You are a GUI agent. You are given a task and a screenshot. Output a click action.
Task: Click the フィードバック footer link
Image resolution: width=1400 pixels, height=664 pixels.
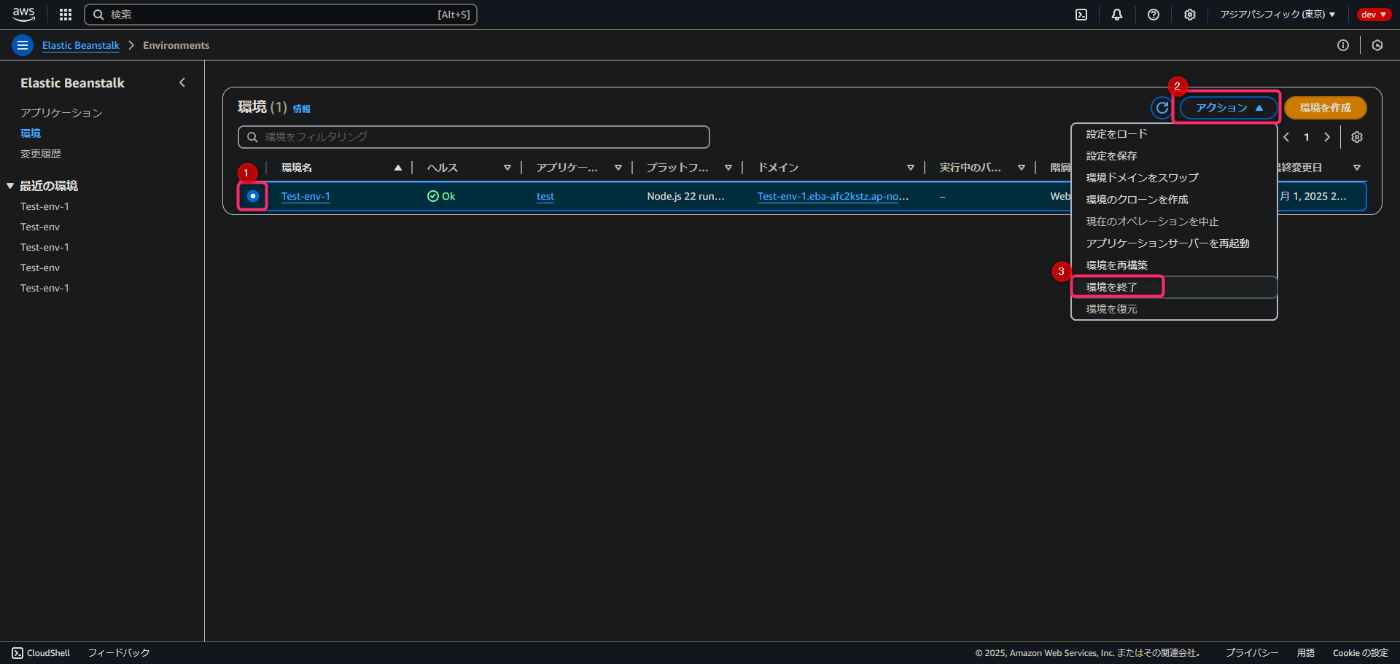point(119,653)
